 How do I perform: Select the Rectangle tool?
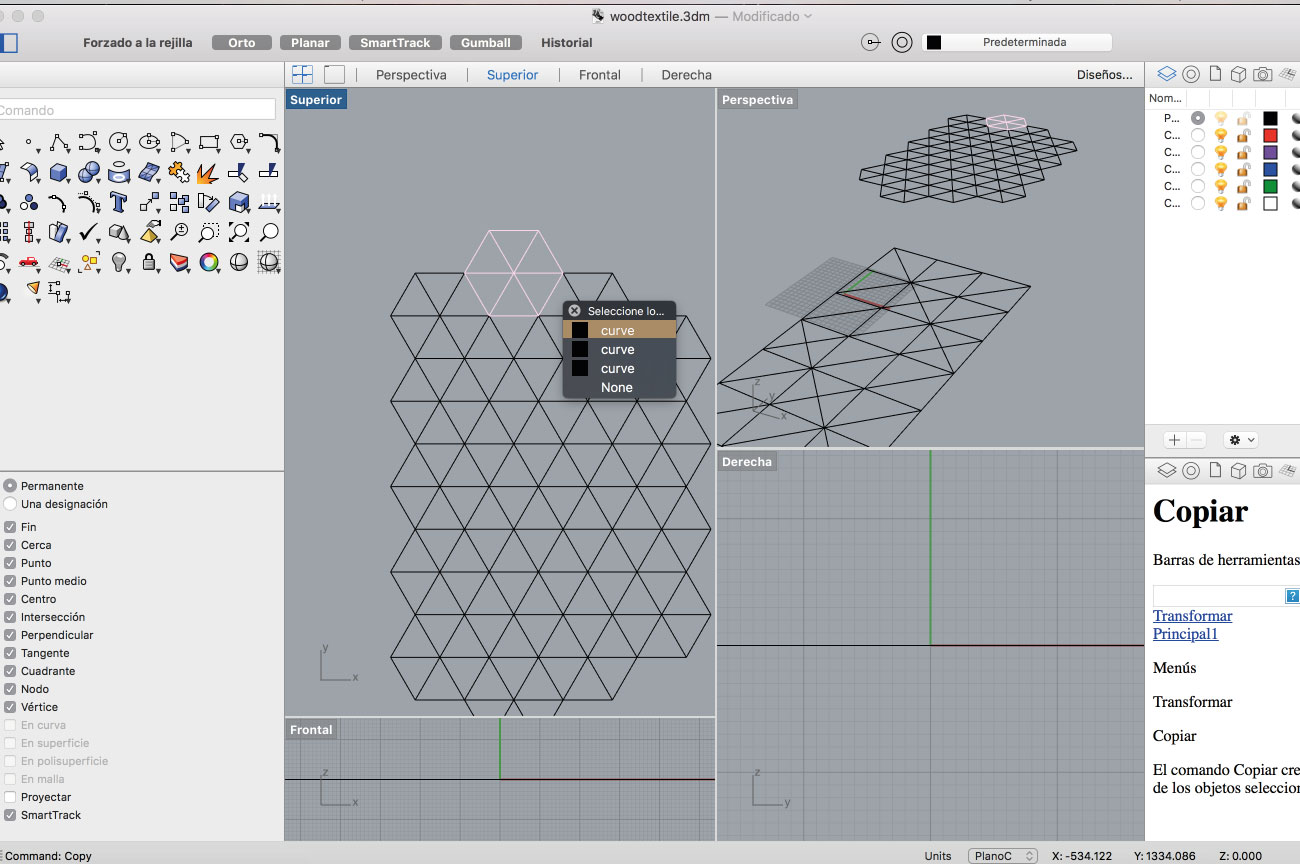coord(208,142)
